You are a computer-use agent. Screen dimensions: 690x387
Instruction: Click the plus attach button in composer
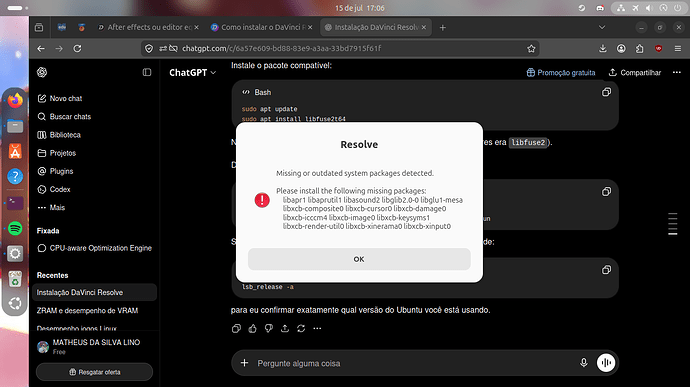click(x=245, y=363)
